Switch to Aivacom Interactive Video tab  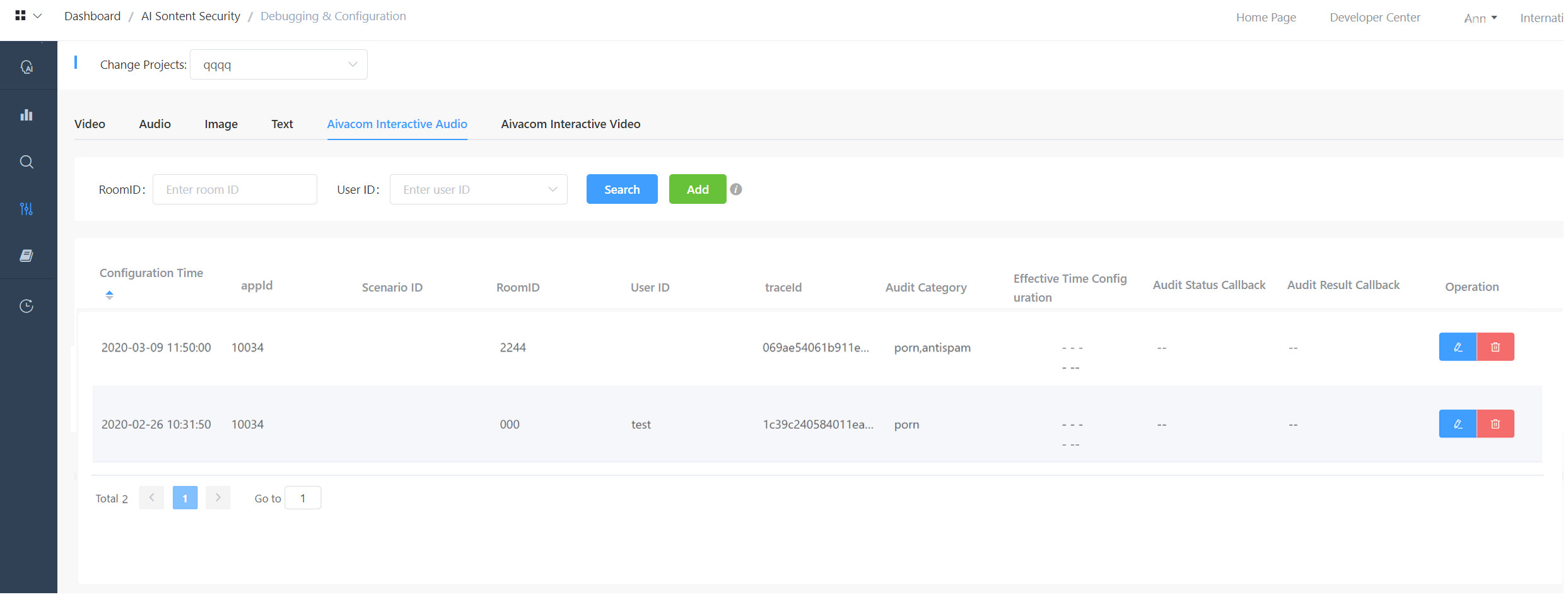(570, 124)
